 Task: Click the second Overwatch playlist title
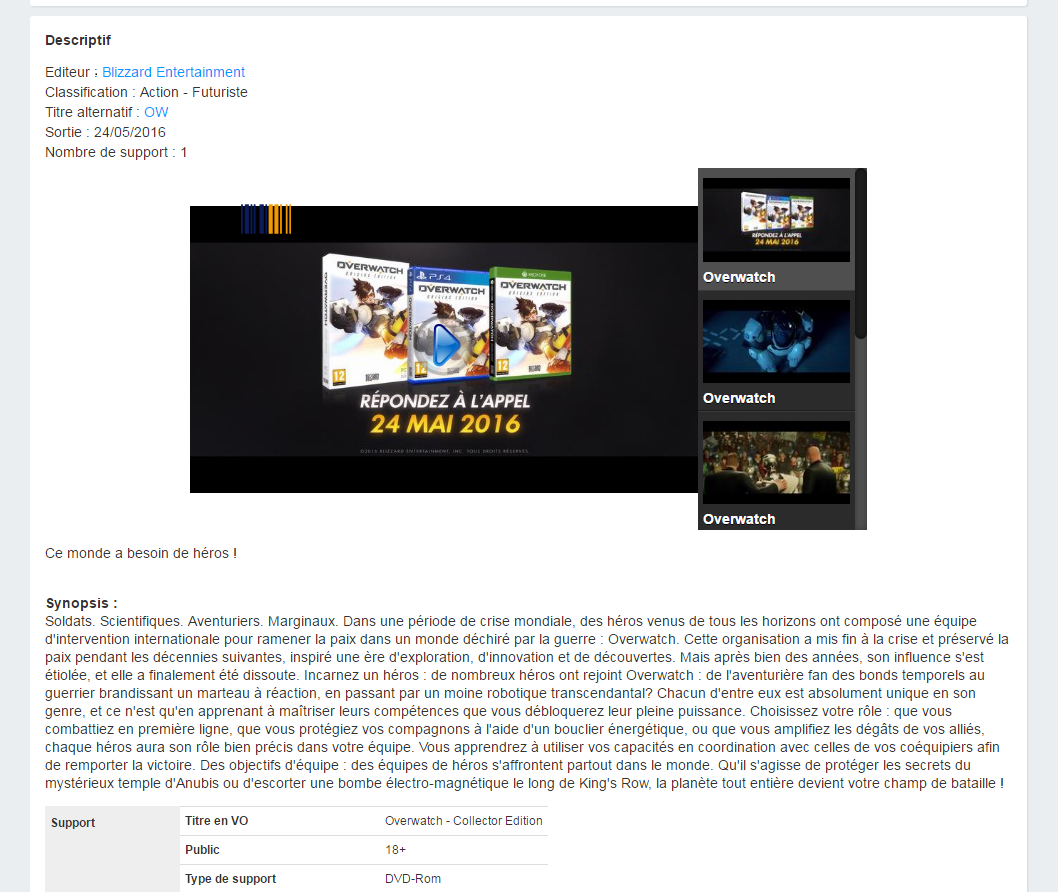point(739,398)
